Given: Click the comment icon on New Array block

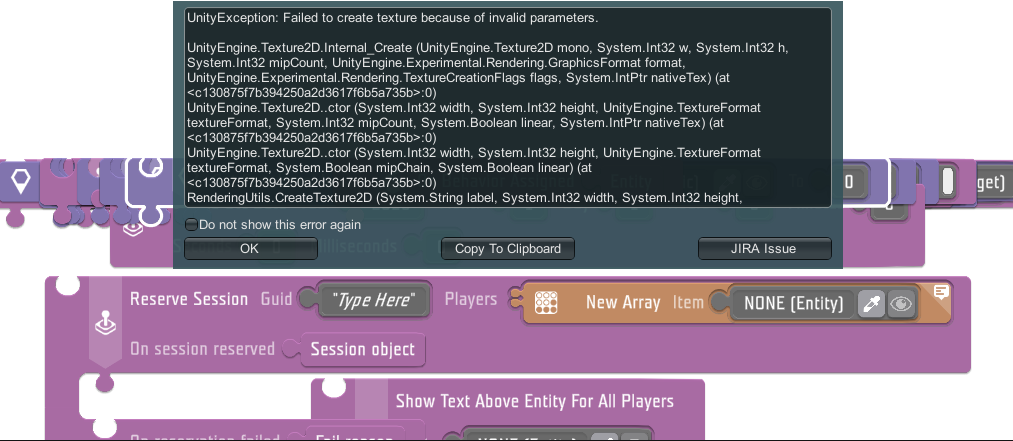Looking at the screenshot, I should pos(940,291).
